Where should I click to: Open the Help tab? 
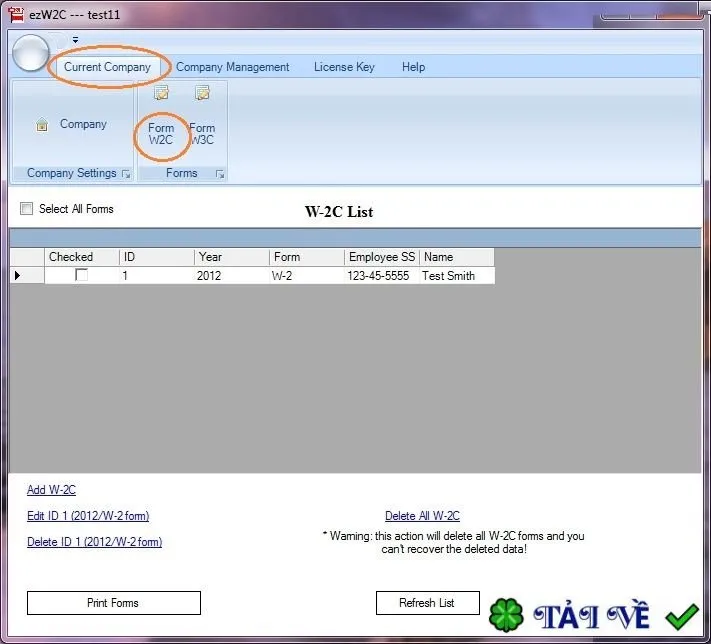[414, 67]
